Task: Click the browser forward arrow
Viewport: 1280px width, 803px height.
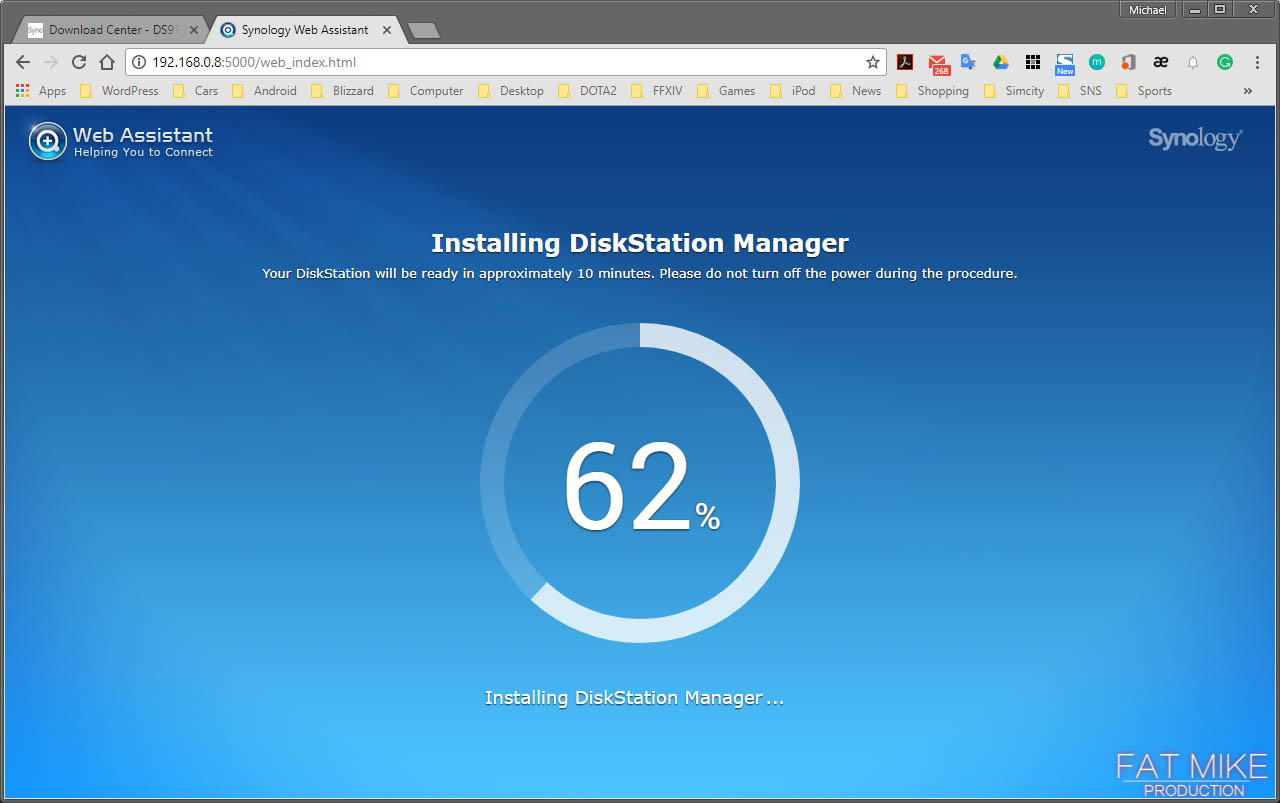Action: pos(51,62)
